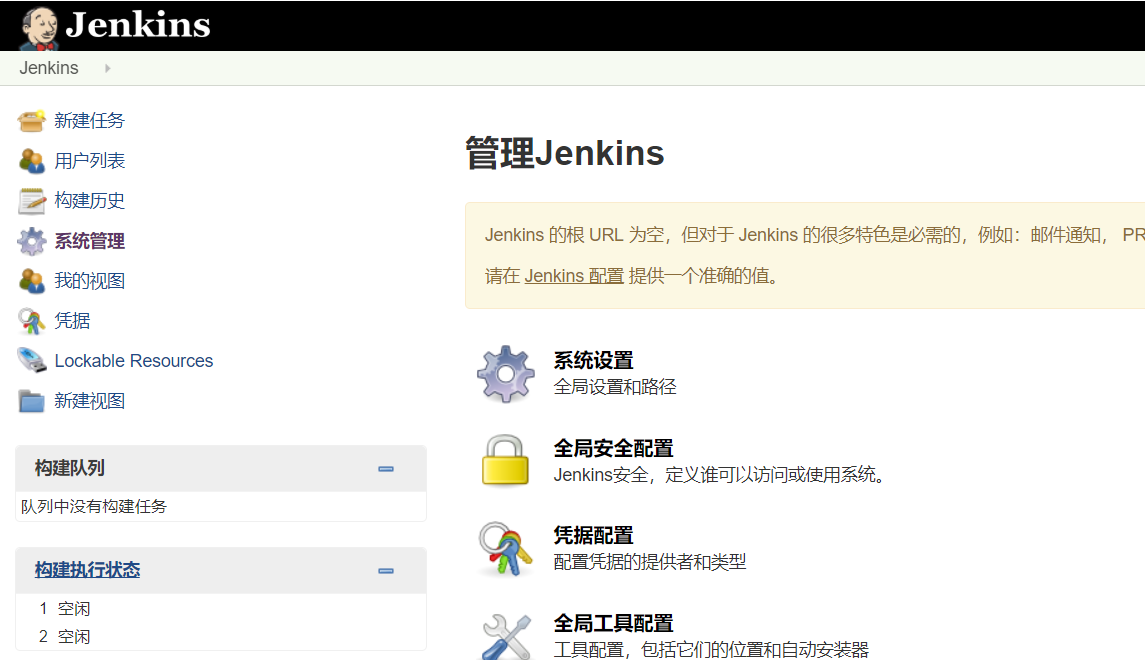
Task: Click the 全局安全配置 padlock icon
Action: coord(505,461)
